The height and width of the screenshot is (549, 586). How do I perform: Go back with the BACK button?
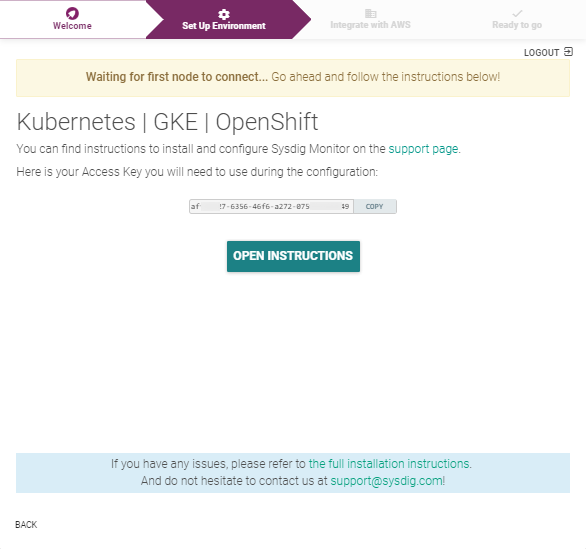coord(26,525)
